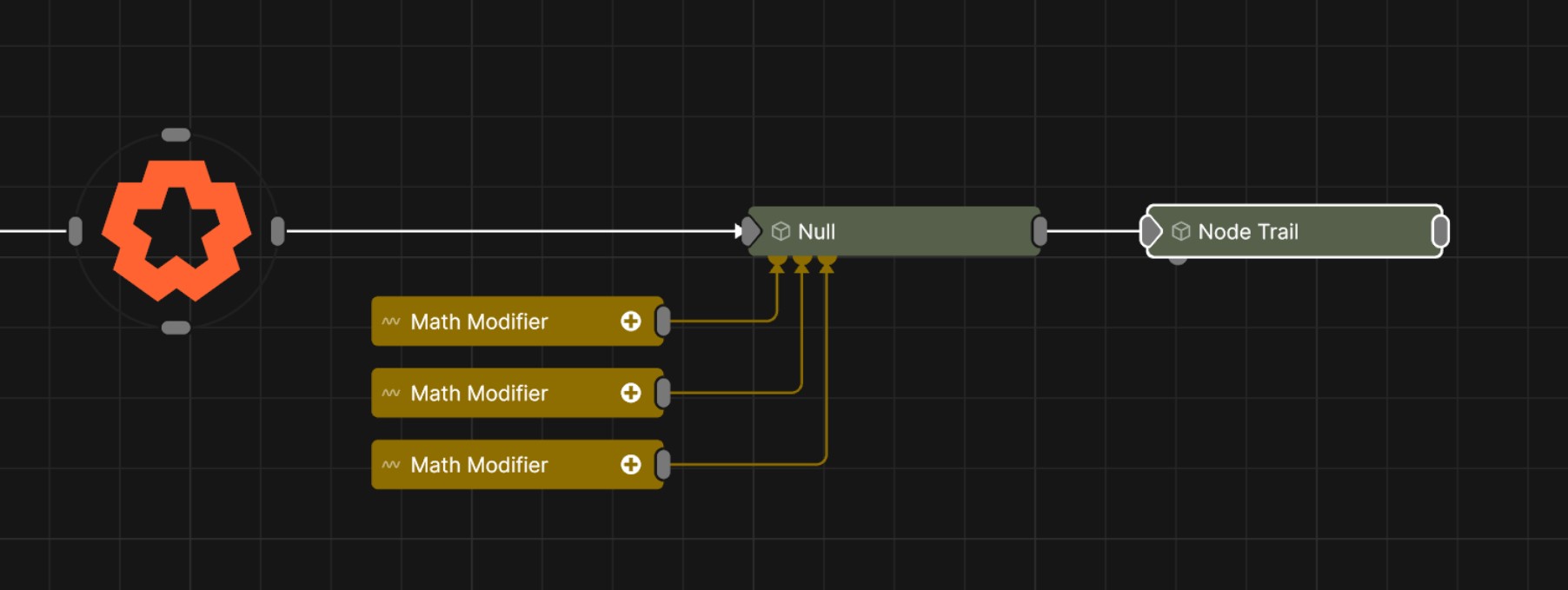Image resolution: width=1568 pixels, height=590 pixels.
Task: Click the input arrow port of Node Trail
Action: click(1151, 231)
